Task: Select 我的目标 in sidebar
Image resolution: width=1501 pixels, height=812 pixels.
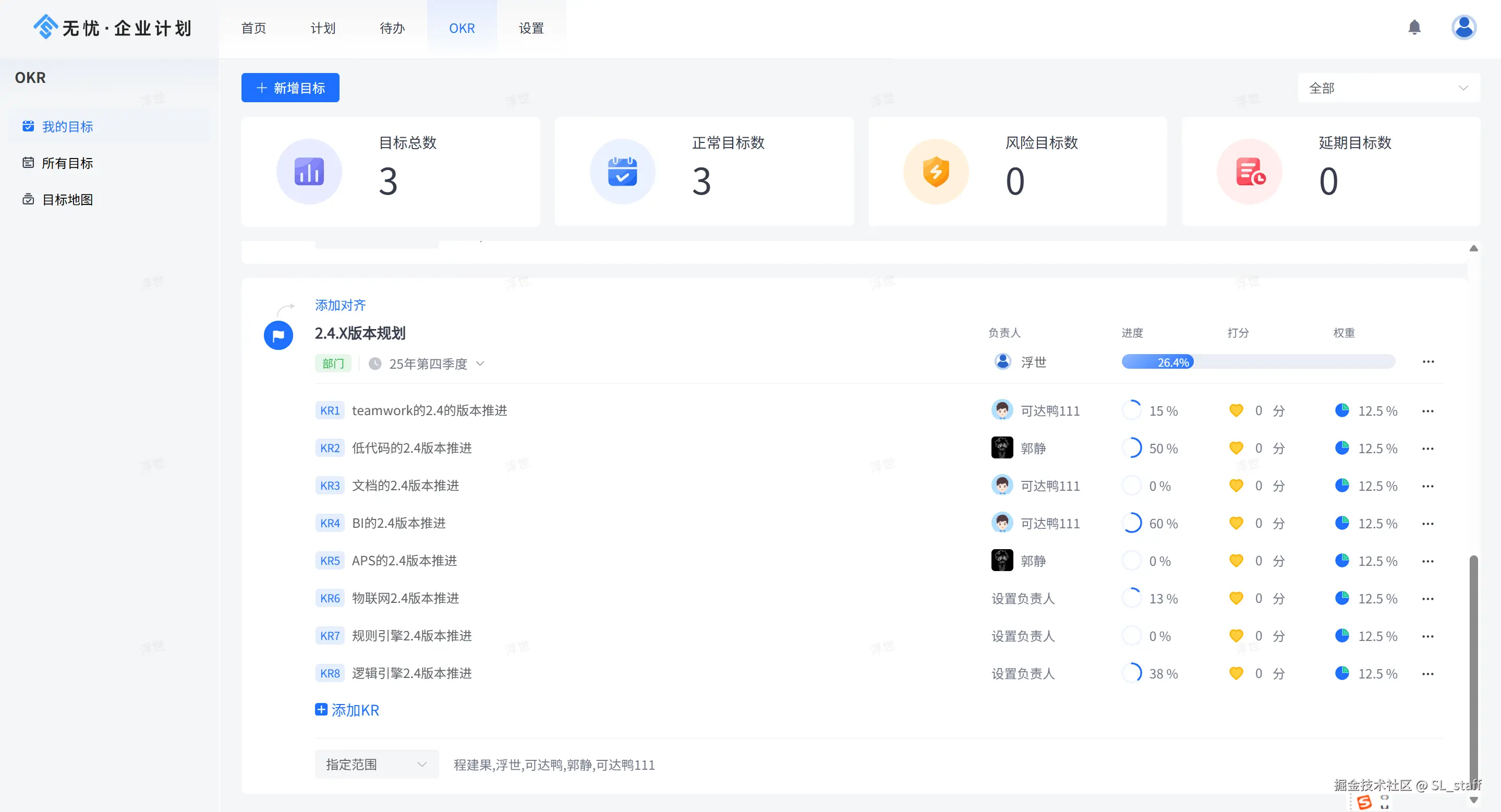Action: 109,126
